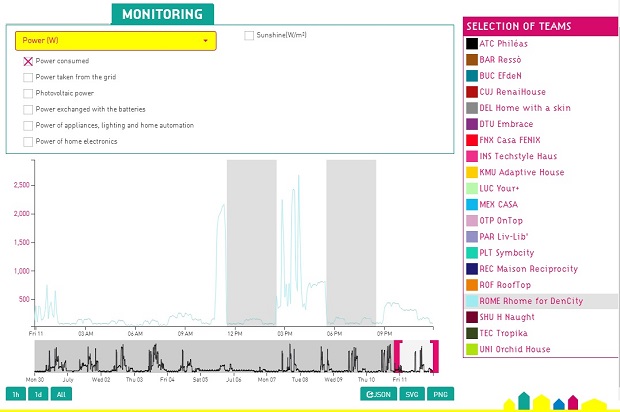Select the SHU H Naught dark red square

[x=472, y=317]
